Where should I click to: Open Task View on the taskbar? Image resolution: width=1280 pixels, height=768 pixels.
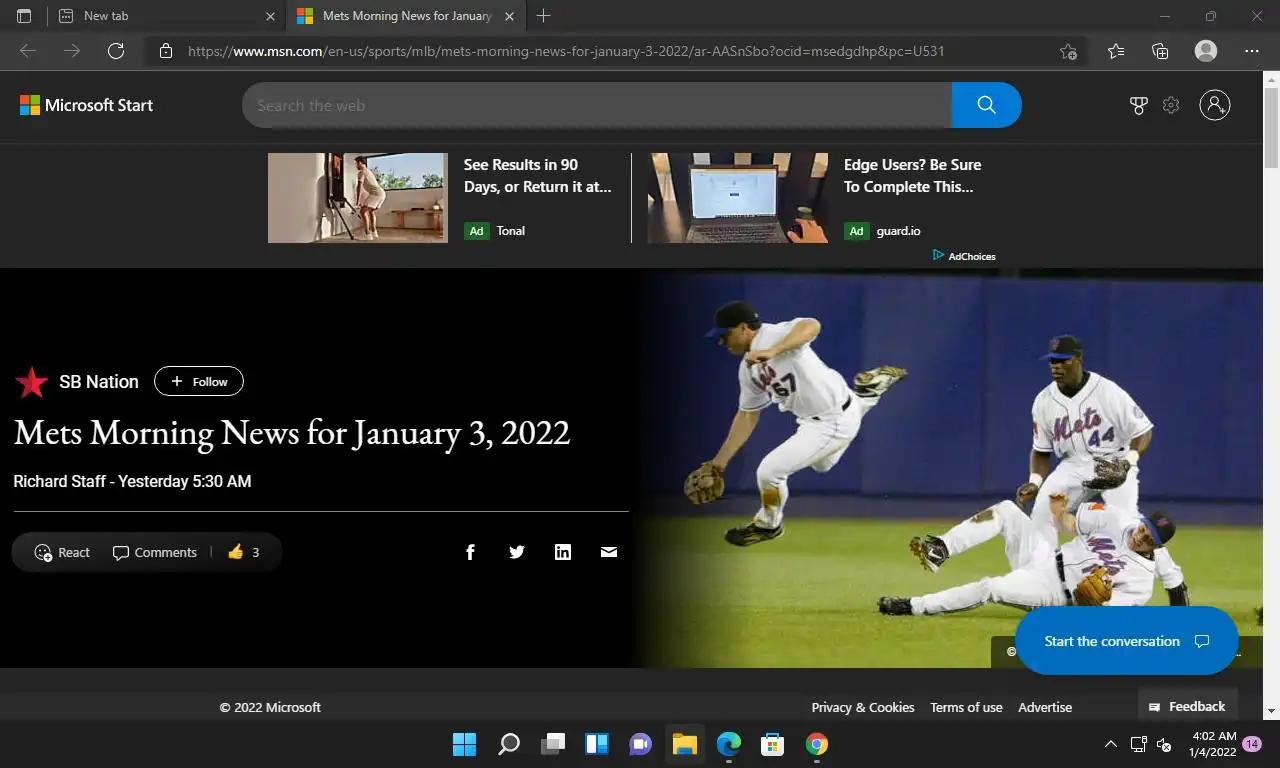tap(553, 744)
